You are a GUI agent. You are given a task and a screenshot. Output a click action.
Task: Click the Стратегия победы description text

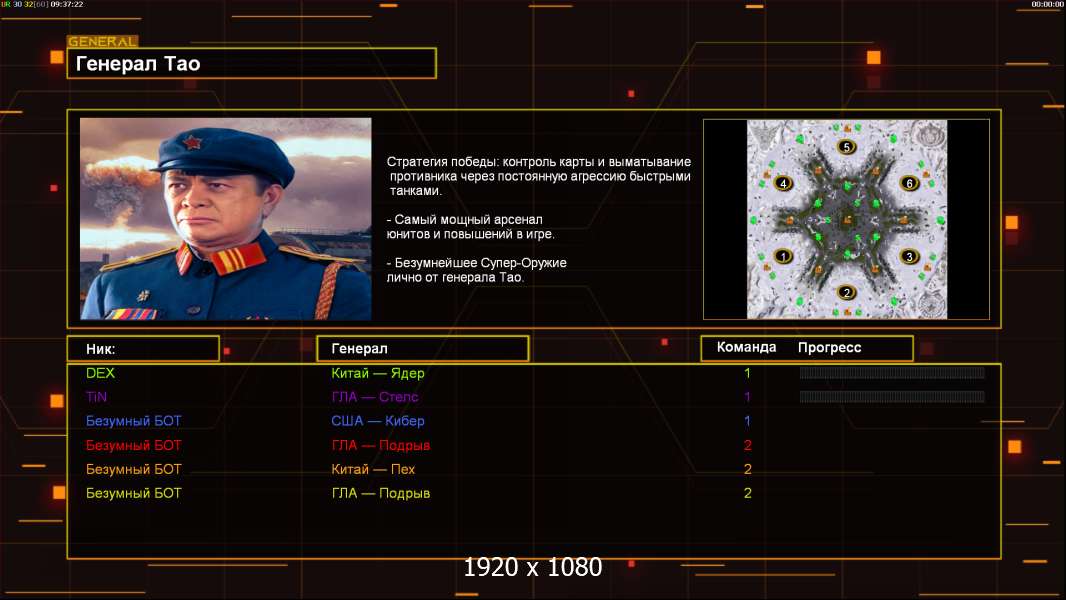tap(539, 176)
